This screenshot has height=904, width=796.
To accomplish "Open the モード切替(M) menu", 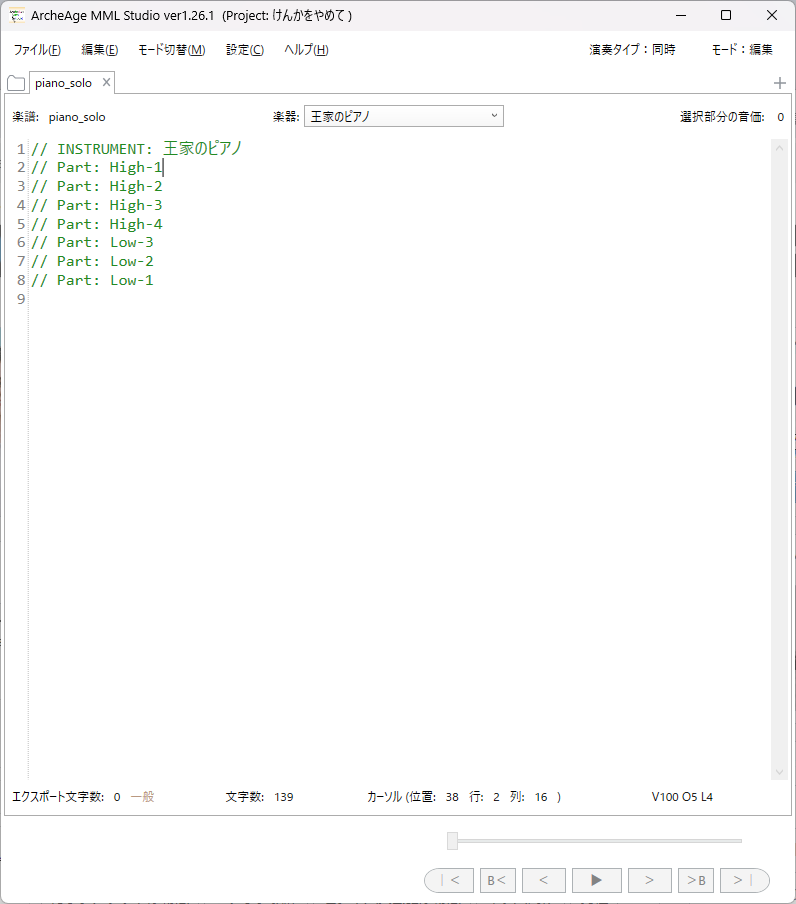I will (172, 50).
